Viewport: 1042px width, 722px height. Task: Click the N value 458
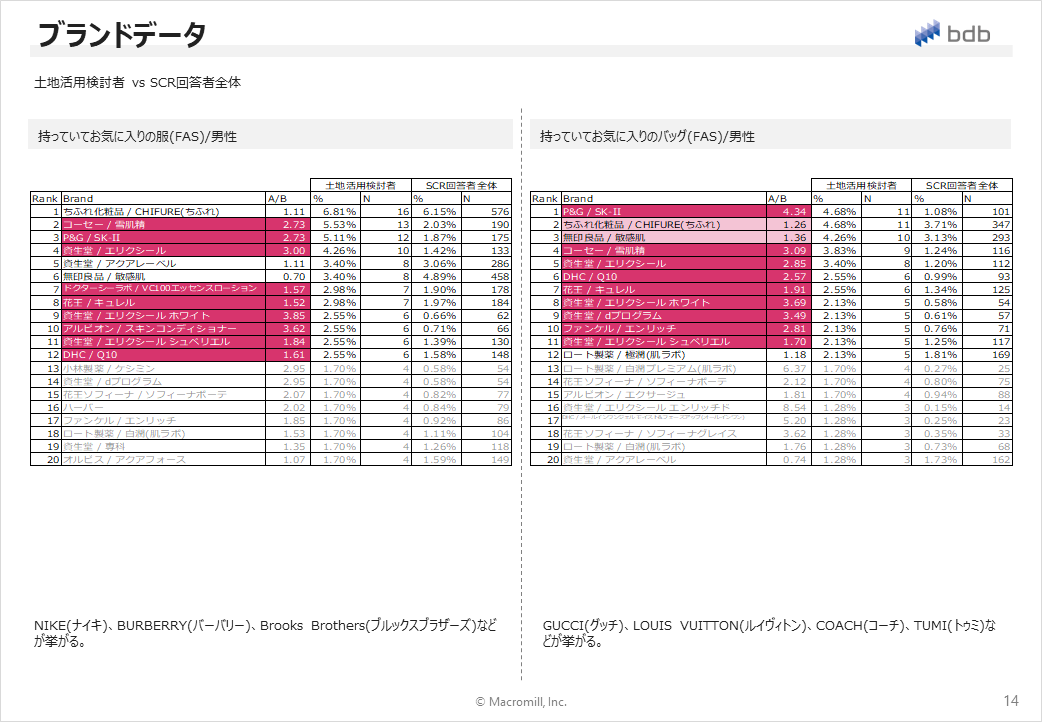[x=486, y=277]
